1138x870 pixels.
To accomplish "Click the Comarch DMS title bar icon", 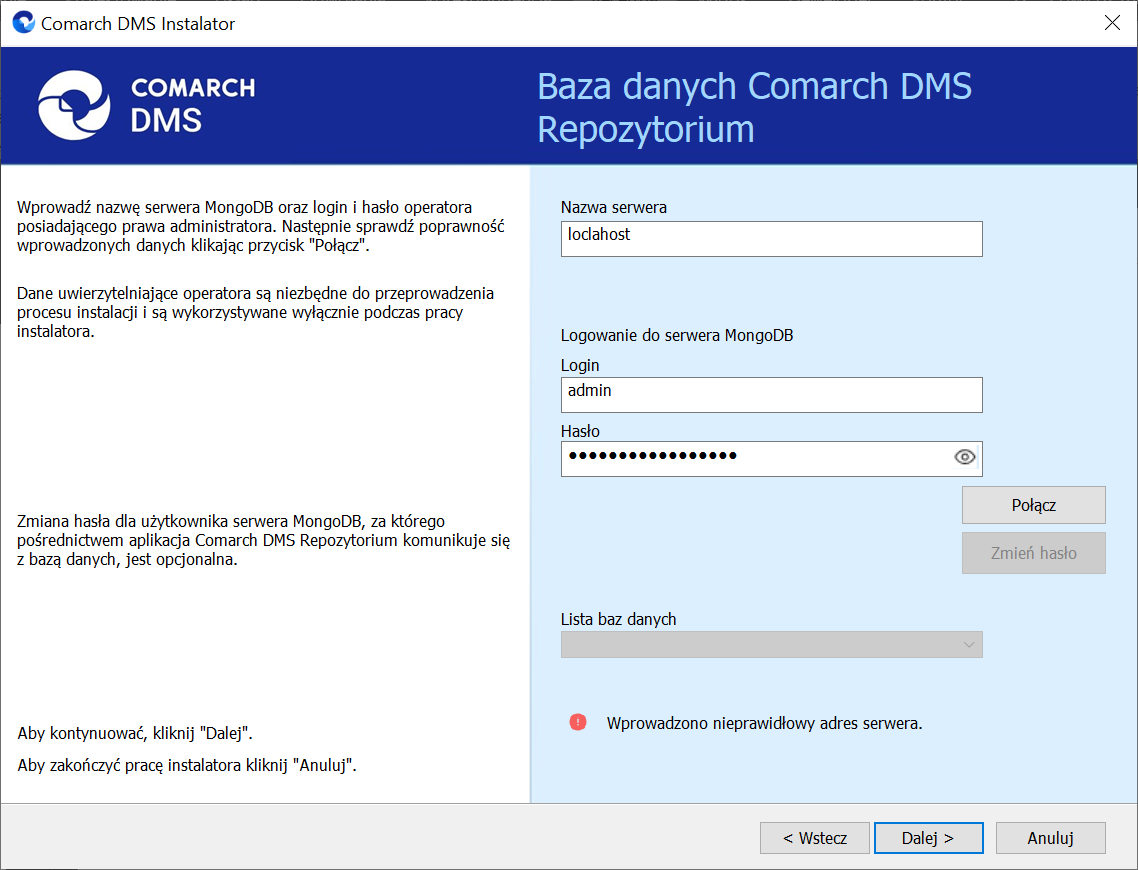I will tap(23, 22).
